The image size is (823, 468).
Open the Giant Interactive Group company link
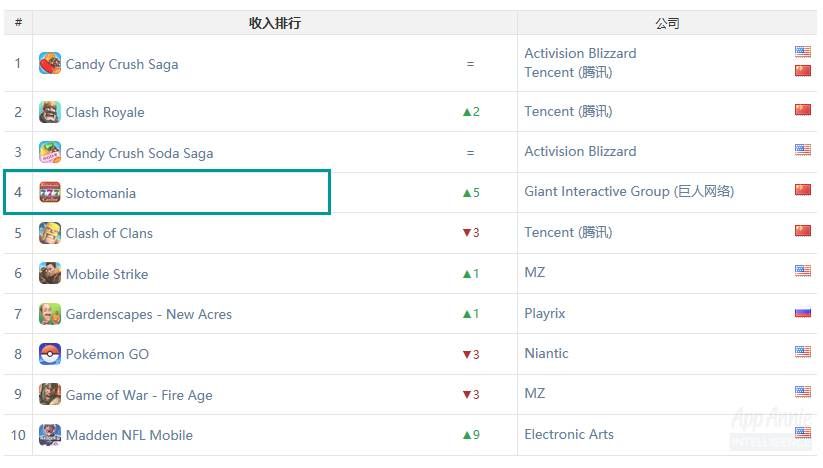point(629,192)
